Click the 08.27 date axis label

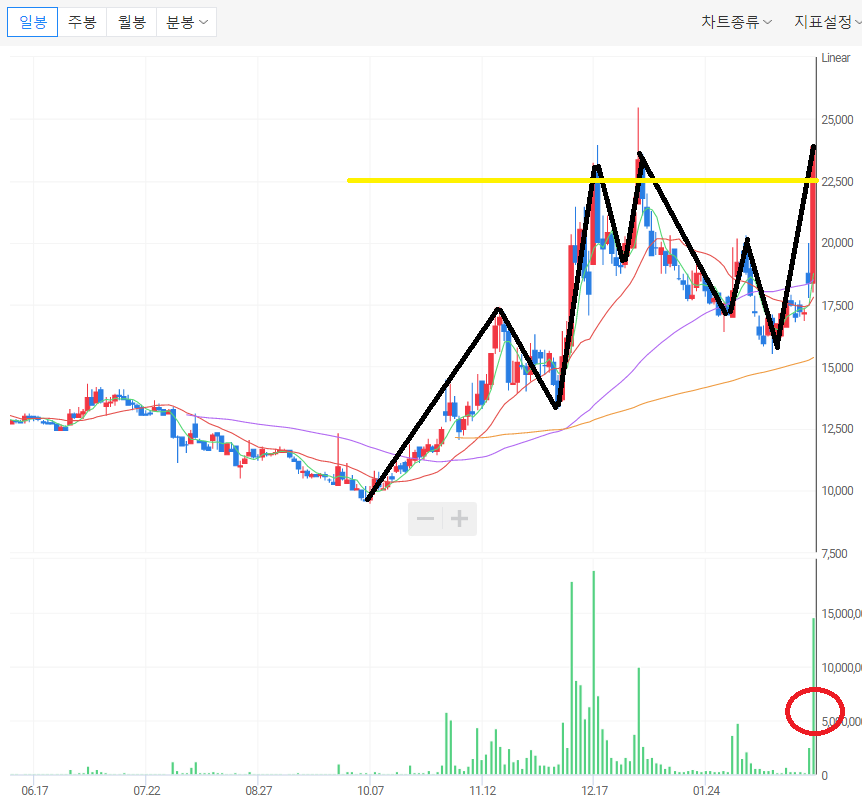pos(258,790)
